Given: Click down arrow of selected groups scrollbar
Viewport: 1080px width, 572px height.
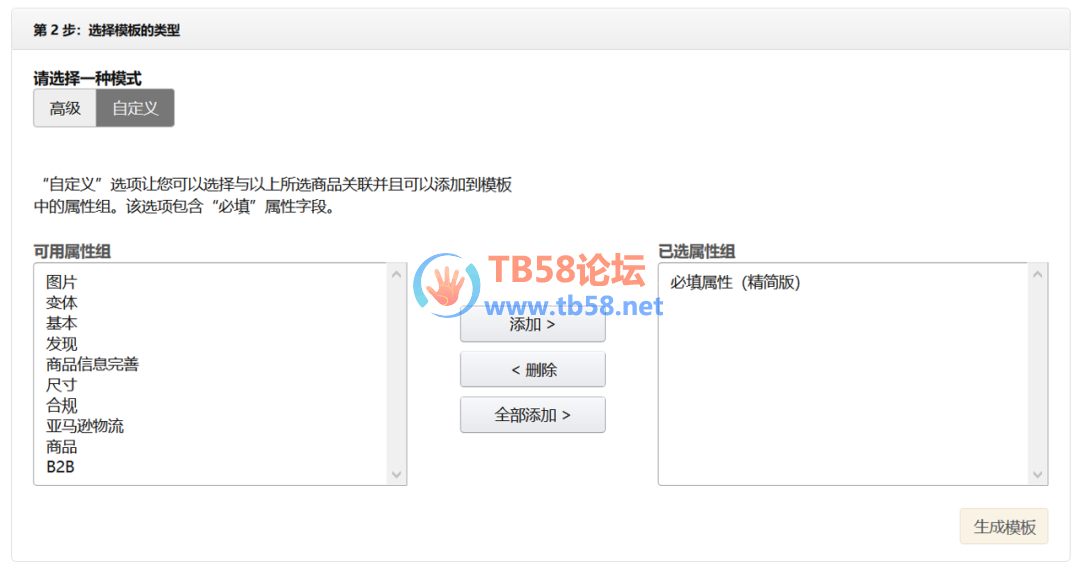Looking at the screenshot, I should click(x=1037, y=474).
